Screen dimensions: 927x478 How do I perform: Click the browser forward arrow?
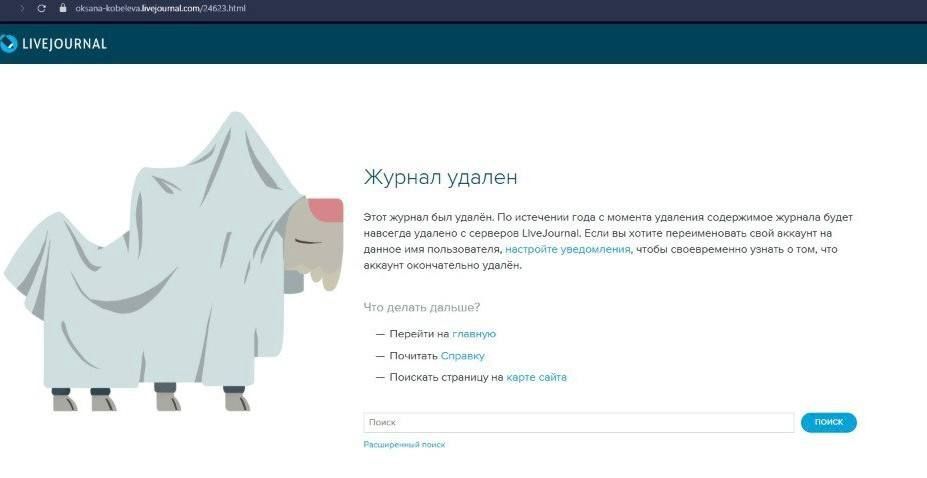[x=22, y=8]
